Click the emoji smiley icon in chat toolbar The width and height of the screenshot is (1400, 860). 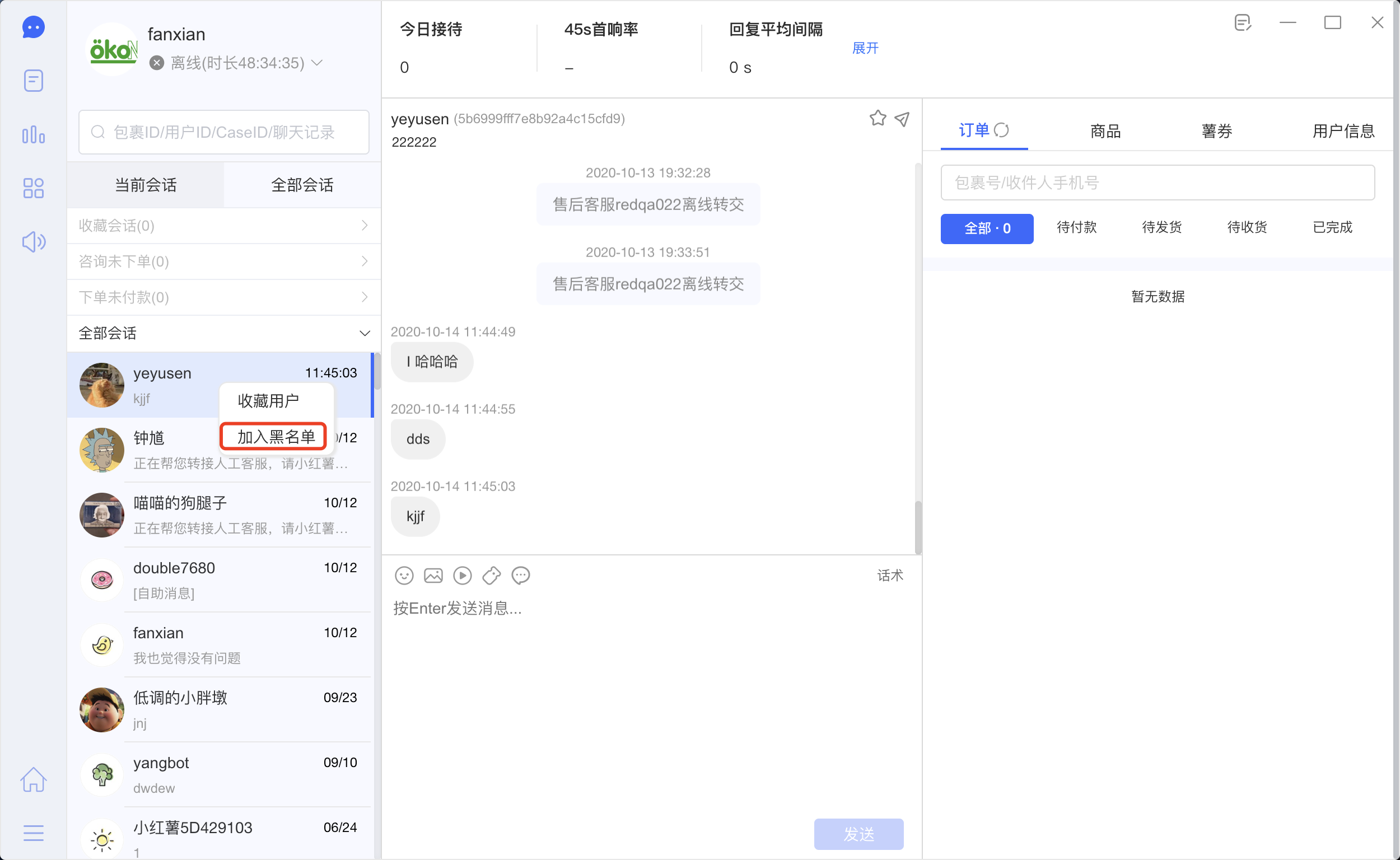point(404,576)
